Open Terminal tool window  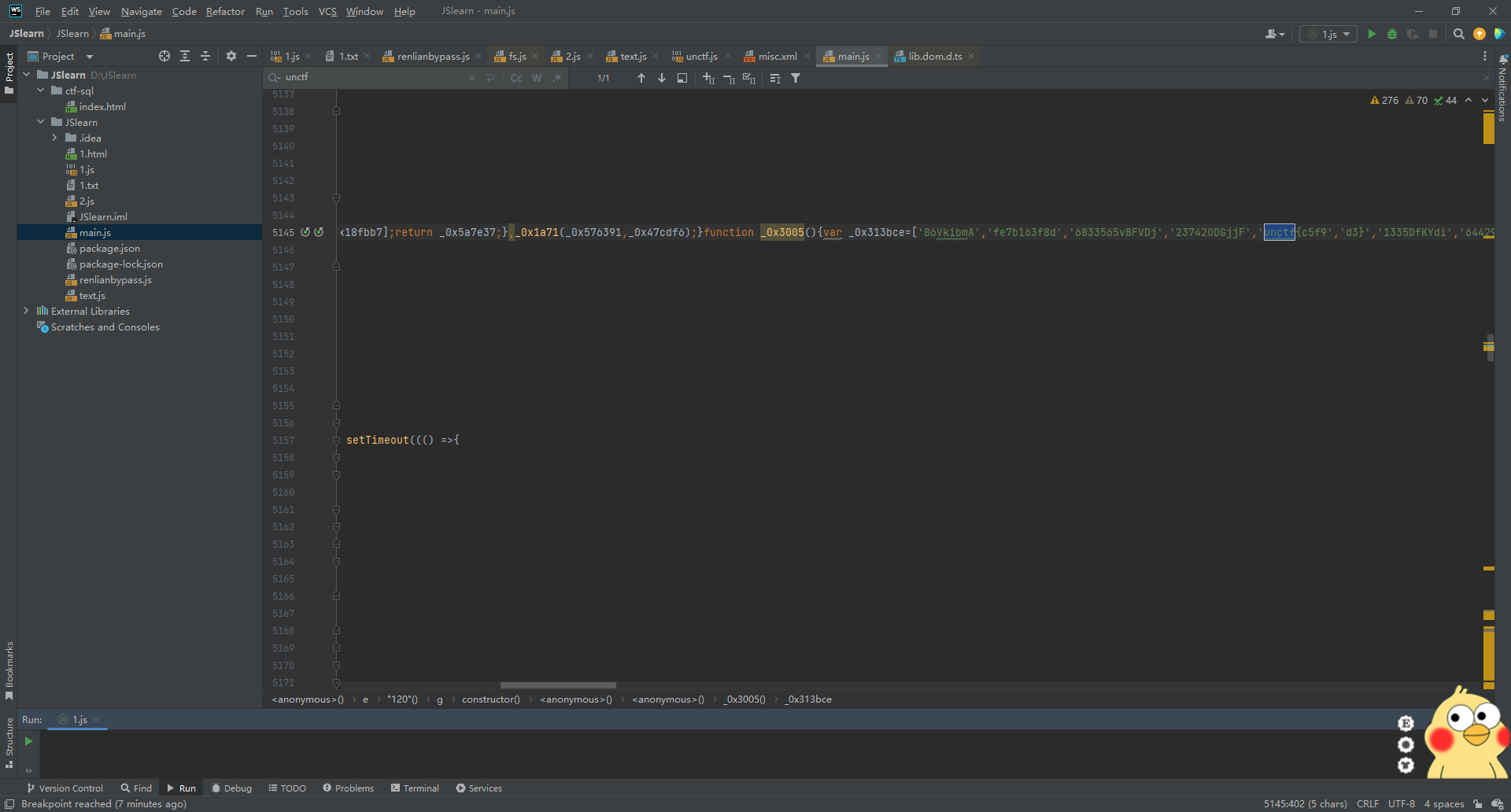point(415,788)
